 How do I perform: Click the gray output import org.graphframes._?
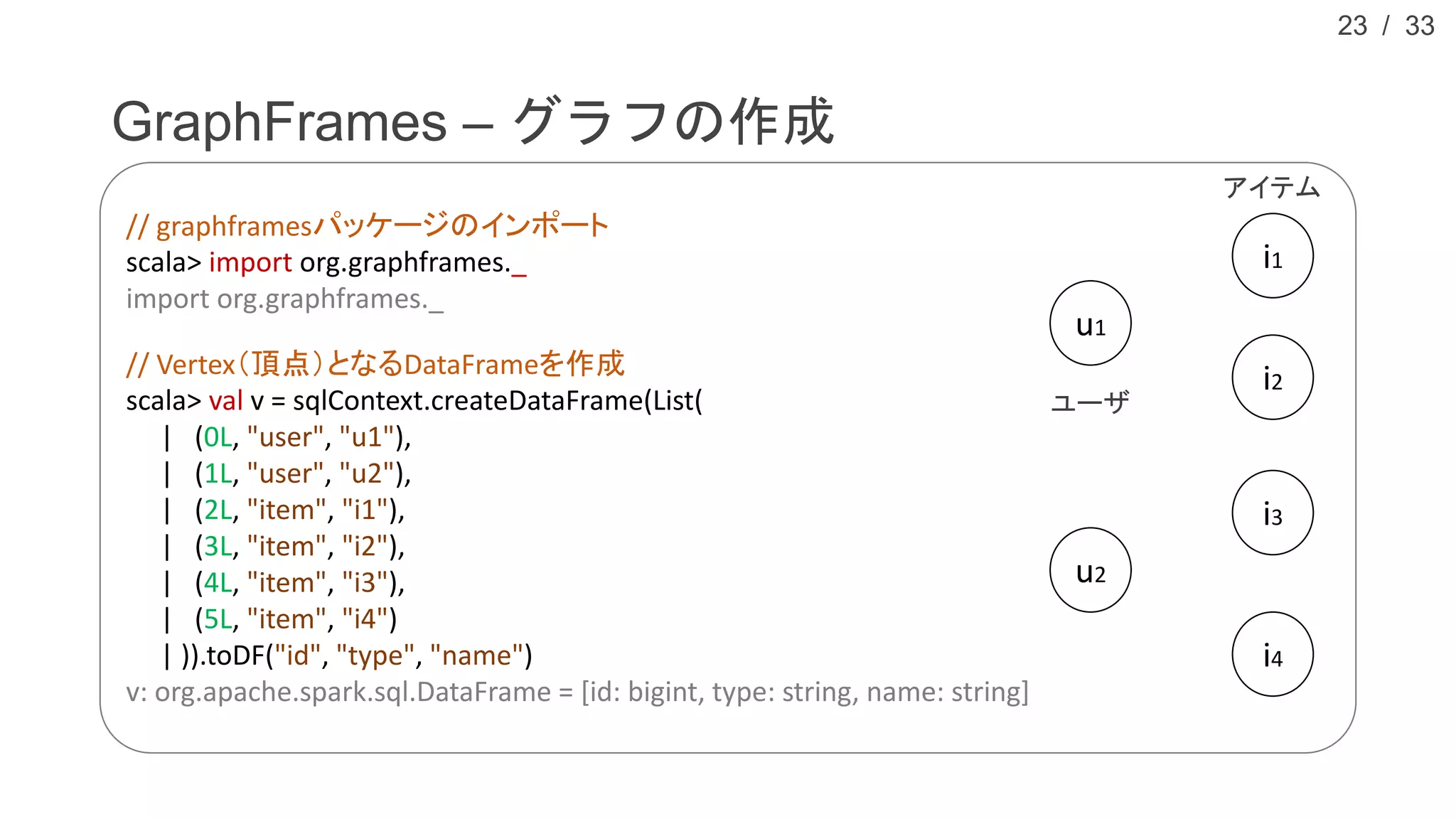pos(285,299)
